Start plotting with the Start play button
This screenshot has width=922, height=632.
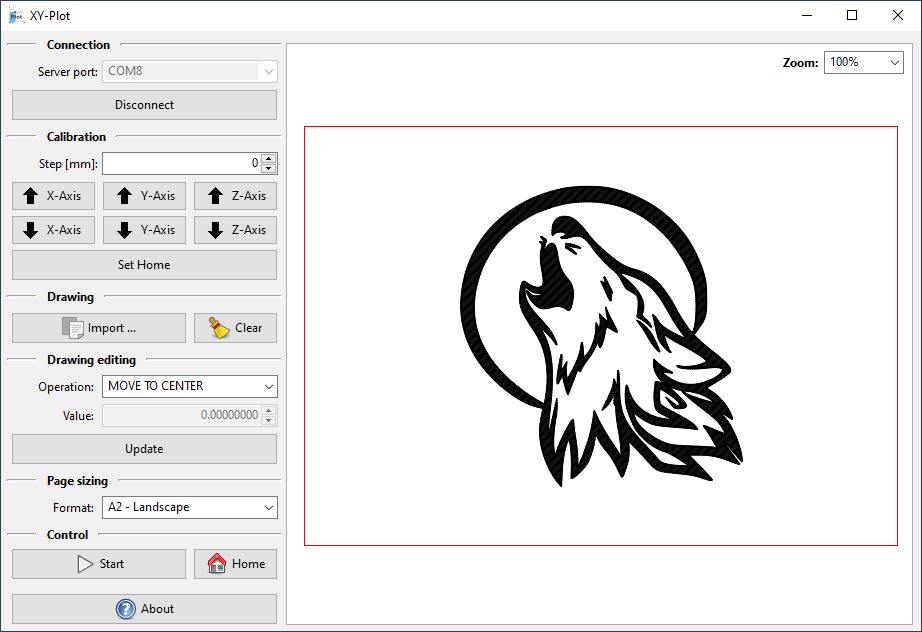(99, 564)
